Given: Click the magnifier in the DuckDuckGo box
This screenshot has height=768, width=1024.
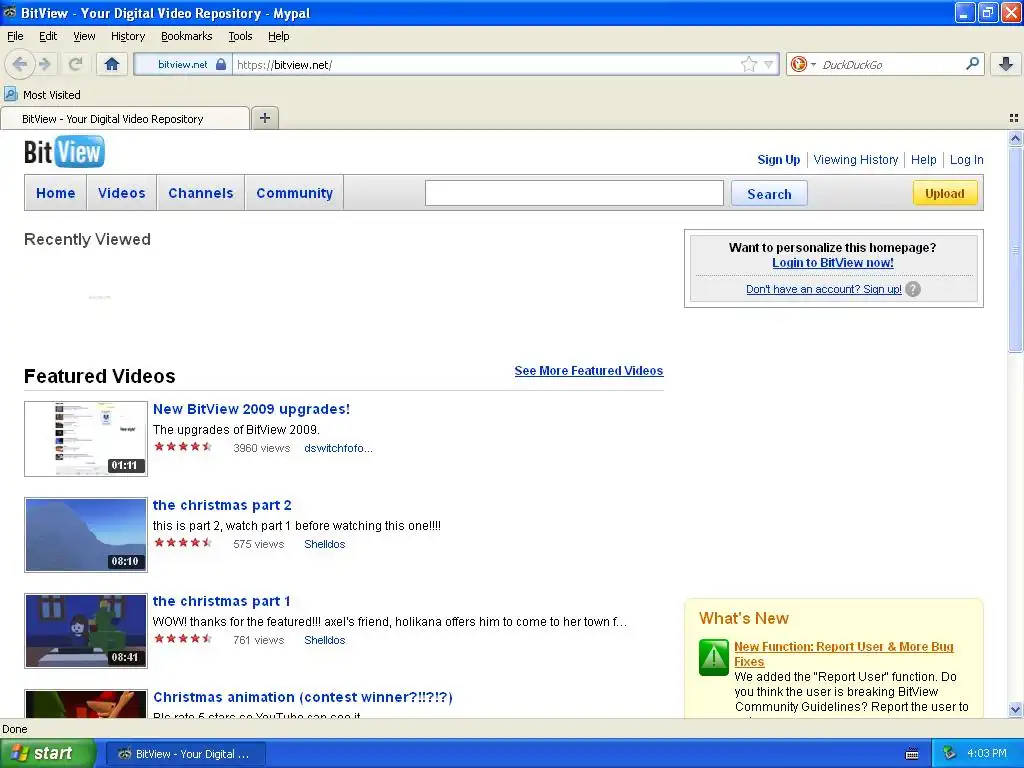Looking at the screenshot, I should click(x=972, y=64).
